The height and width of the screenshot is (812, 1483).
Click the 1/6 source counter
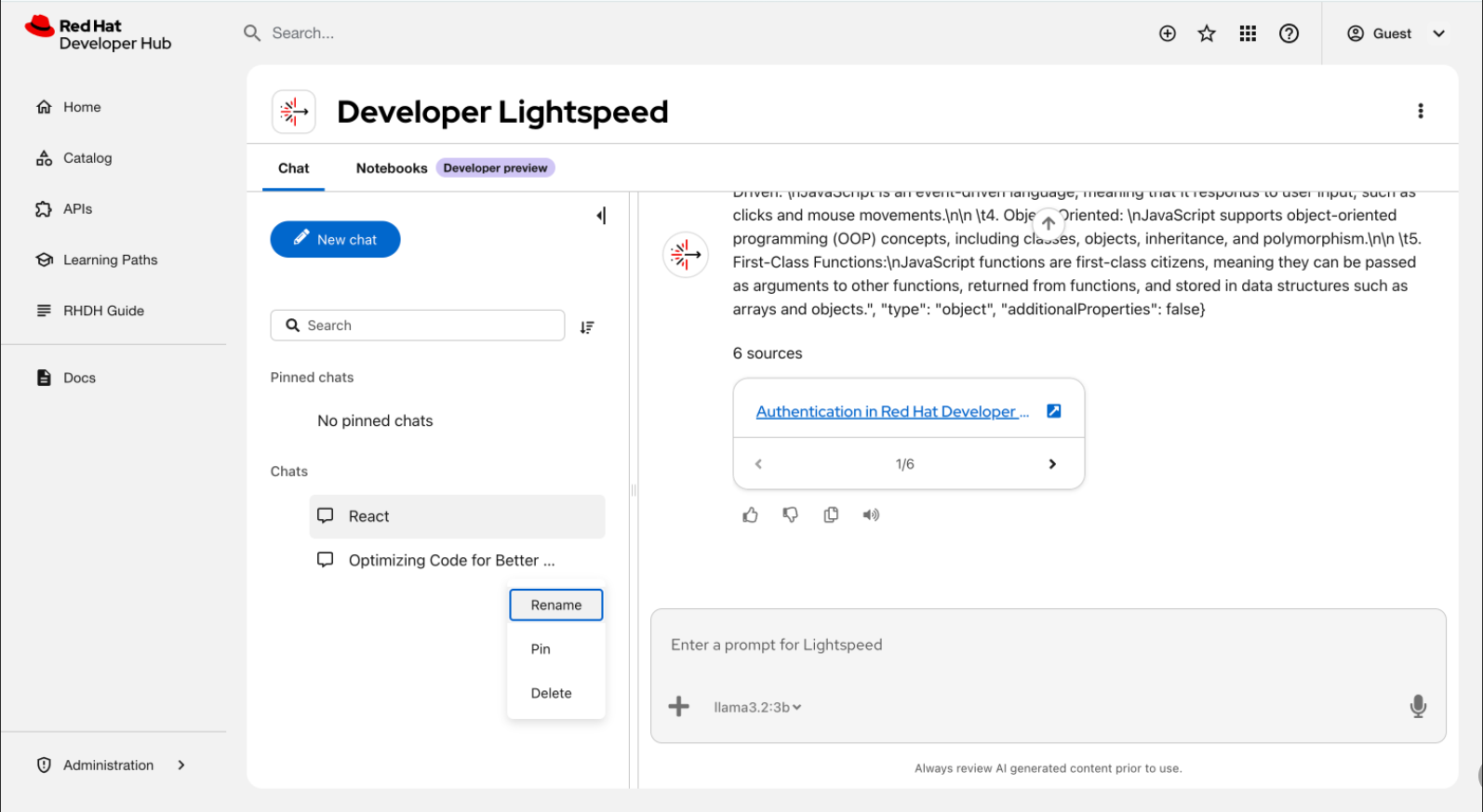pos(905,464)
